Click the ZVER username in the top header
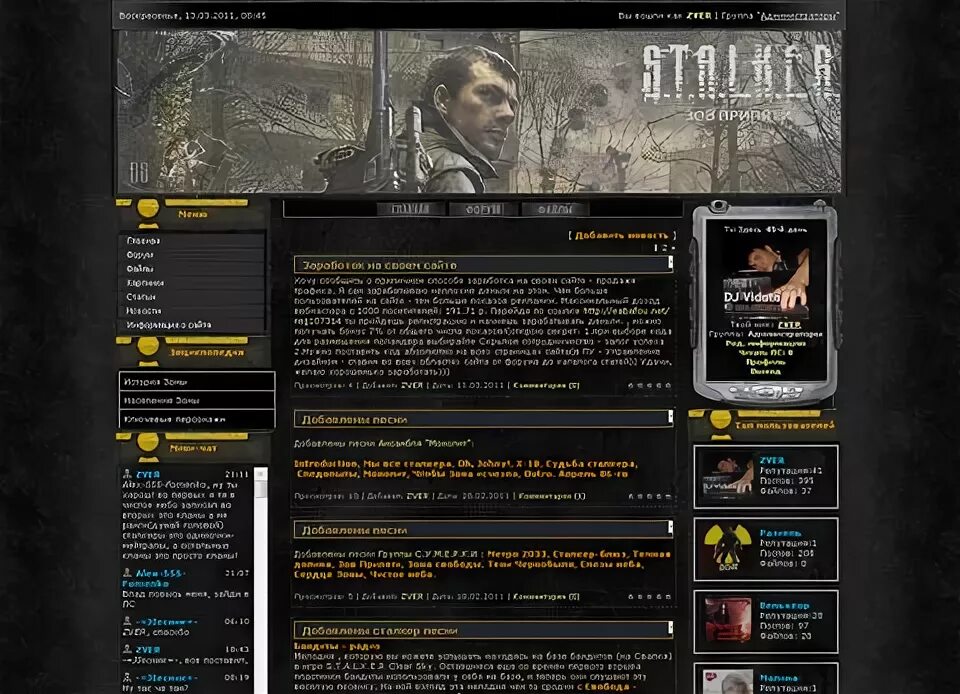 click(699, 16)
